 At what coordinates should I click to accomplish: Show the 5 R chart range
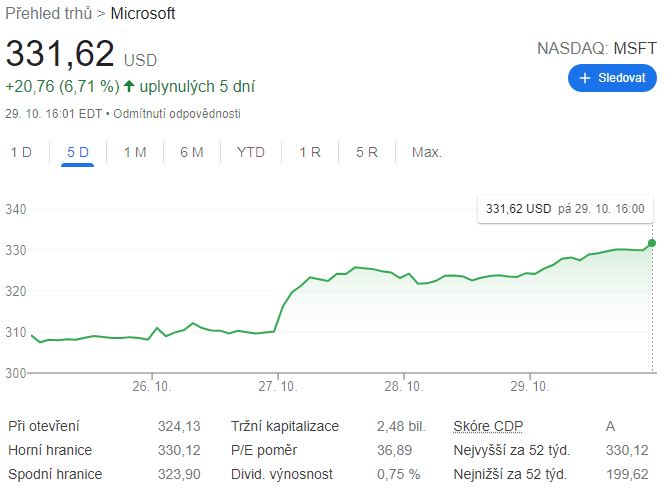367,152
